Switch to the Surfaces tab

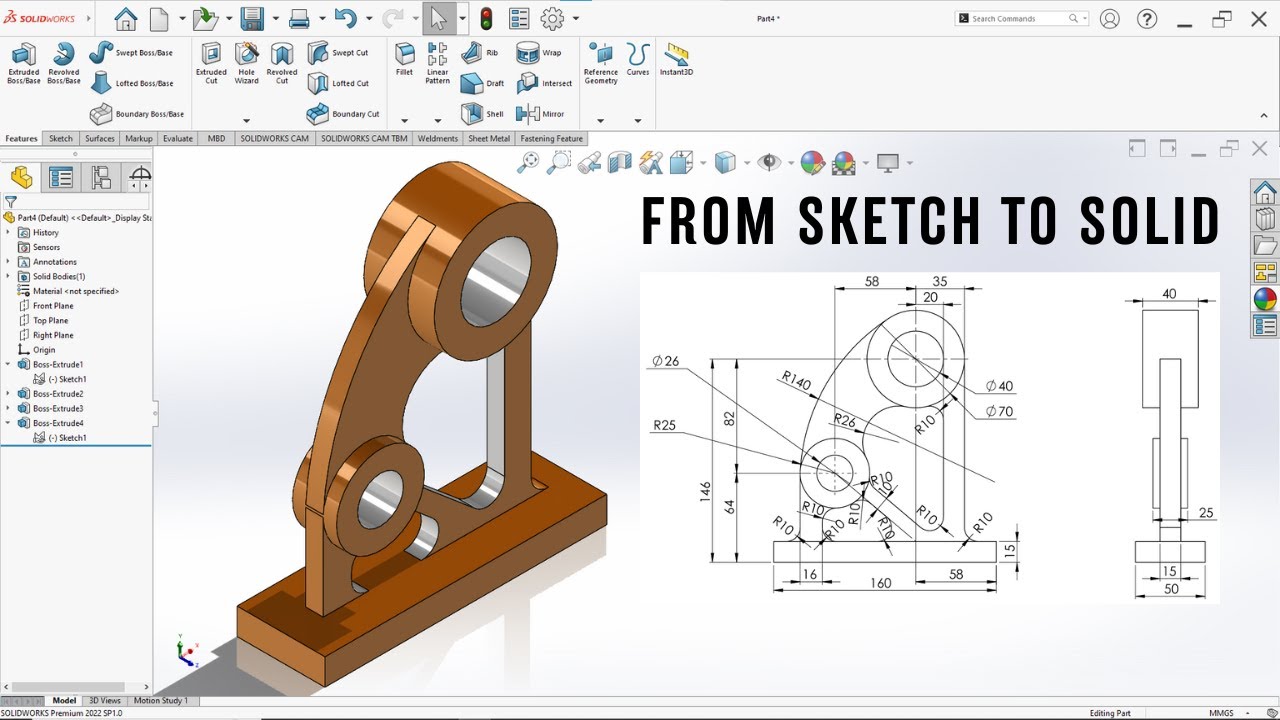[100, 139]
